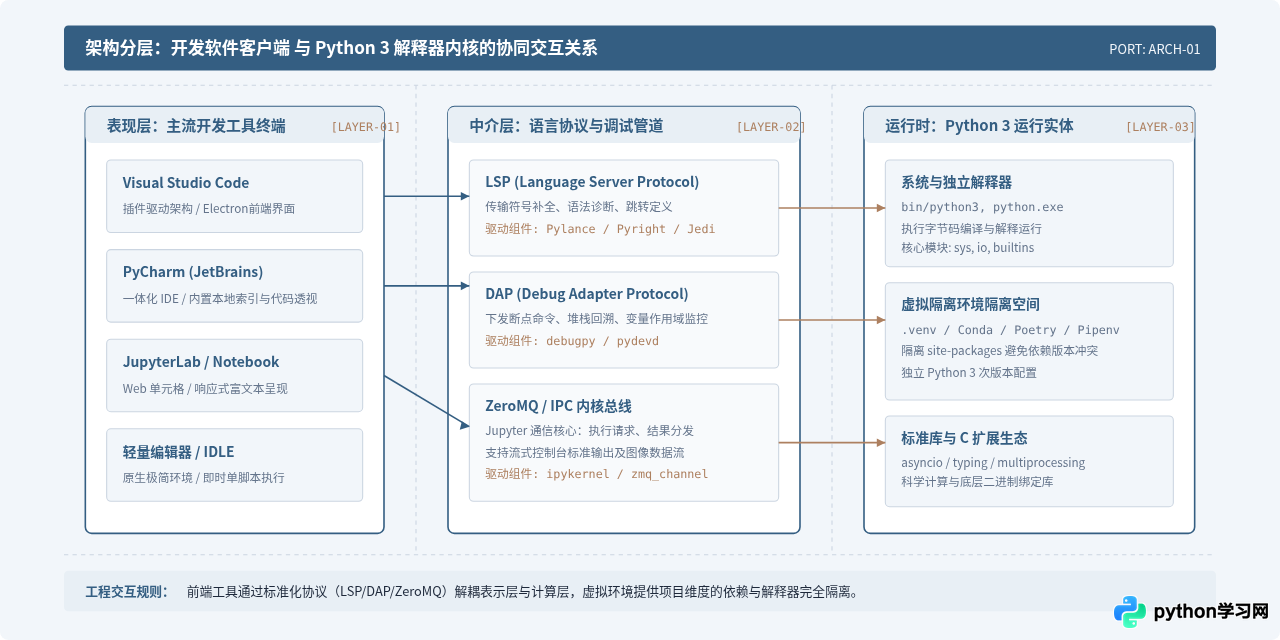Click the "轻量编辑器 / IDLE" card title
This screenshot has width=1280, height=640.
(178, 452)
